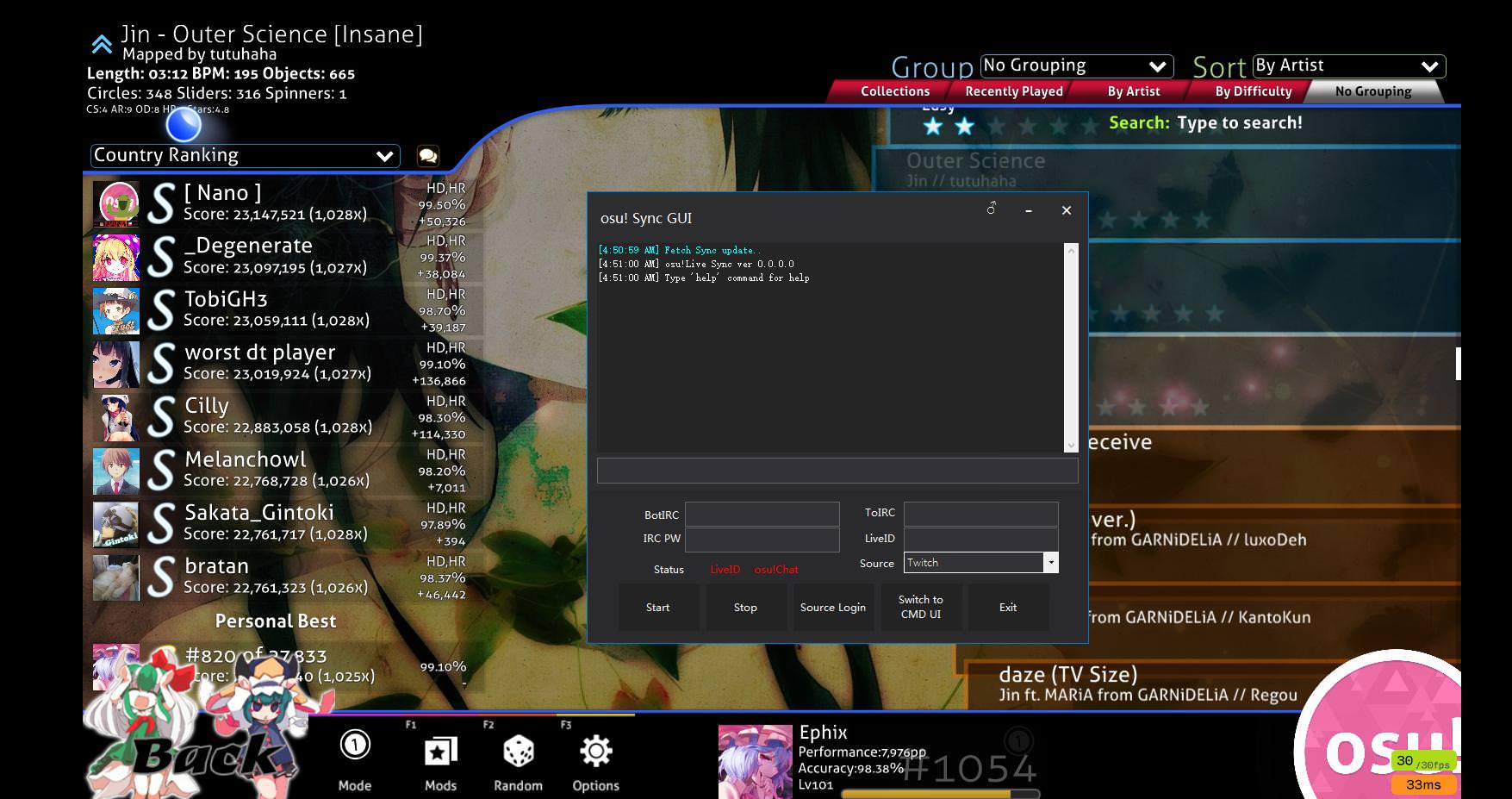
Task: Select Outer Science beatmap card
Action: [1167, 191]
